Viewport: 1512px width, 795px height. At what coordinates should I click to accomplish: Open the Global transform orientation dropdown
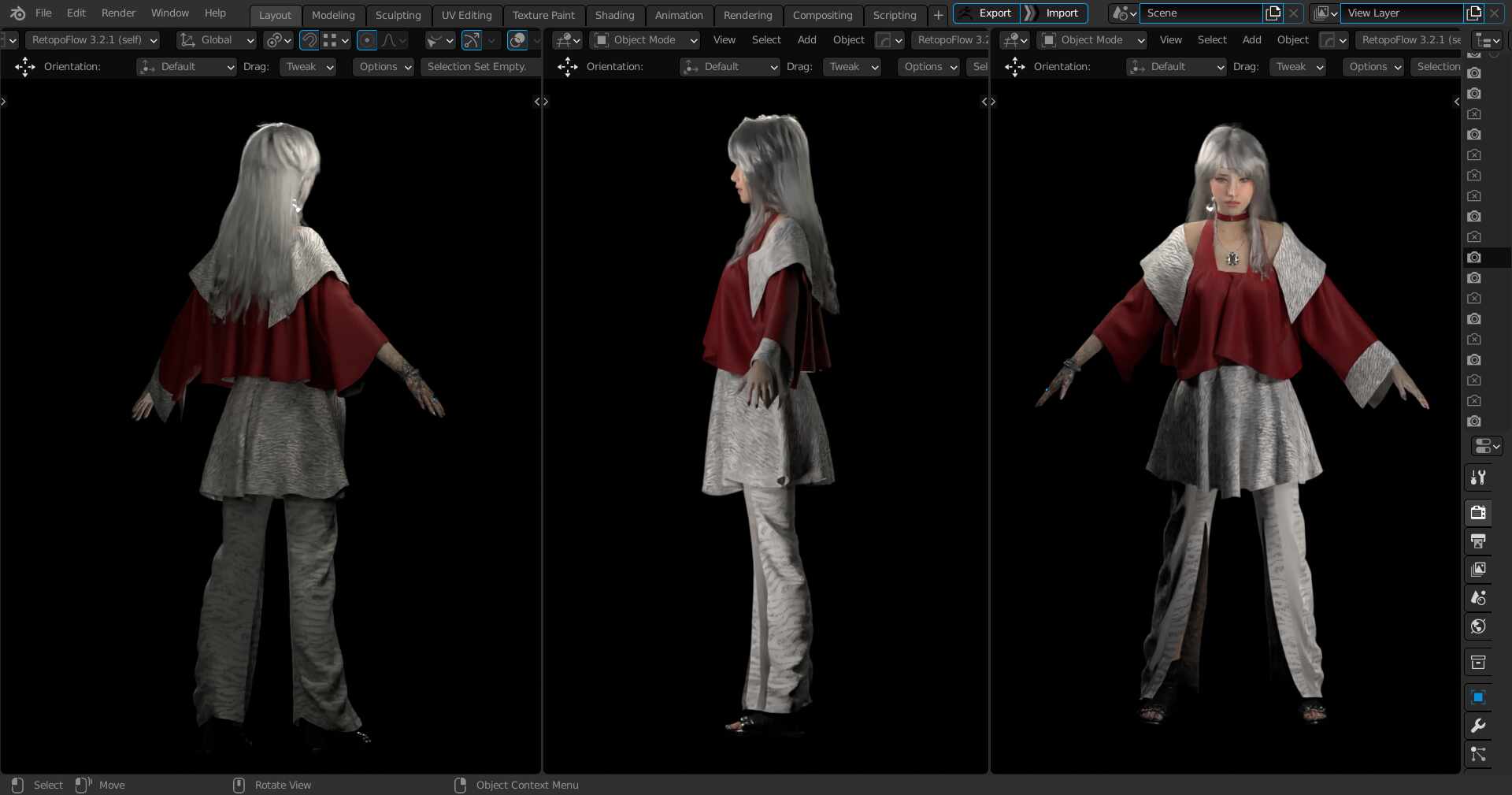coord(217,40)
